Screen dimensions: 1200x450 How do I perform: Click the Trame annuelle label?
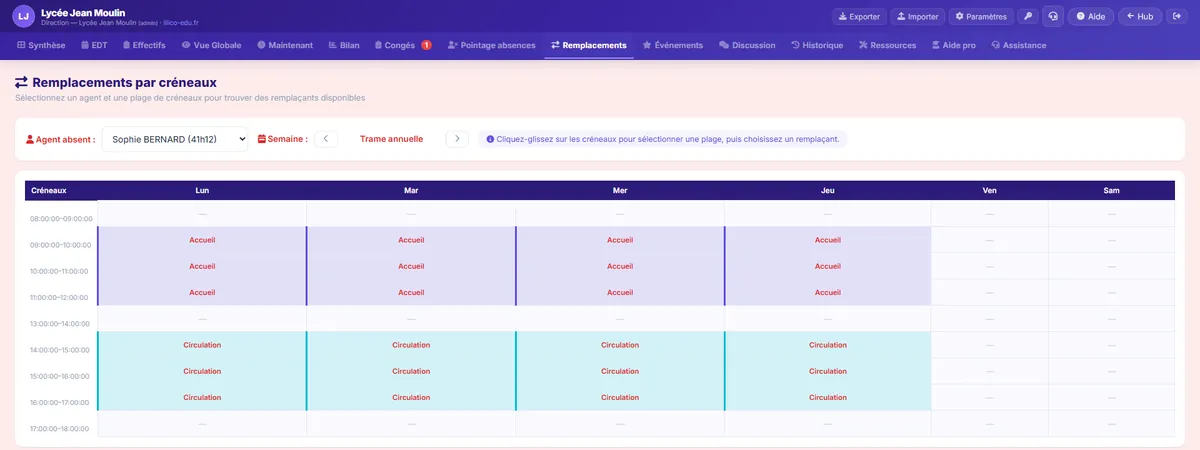tap(391, 139)
